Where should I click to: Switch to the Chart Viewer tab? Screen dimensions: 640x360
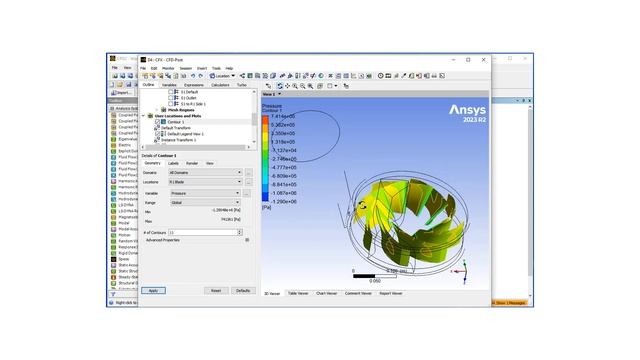327,293
